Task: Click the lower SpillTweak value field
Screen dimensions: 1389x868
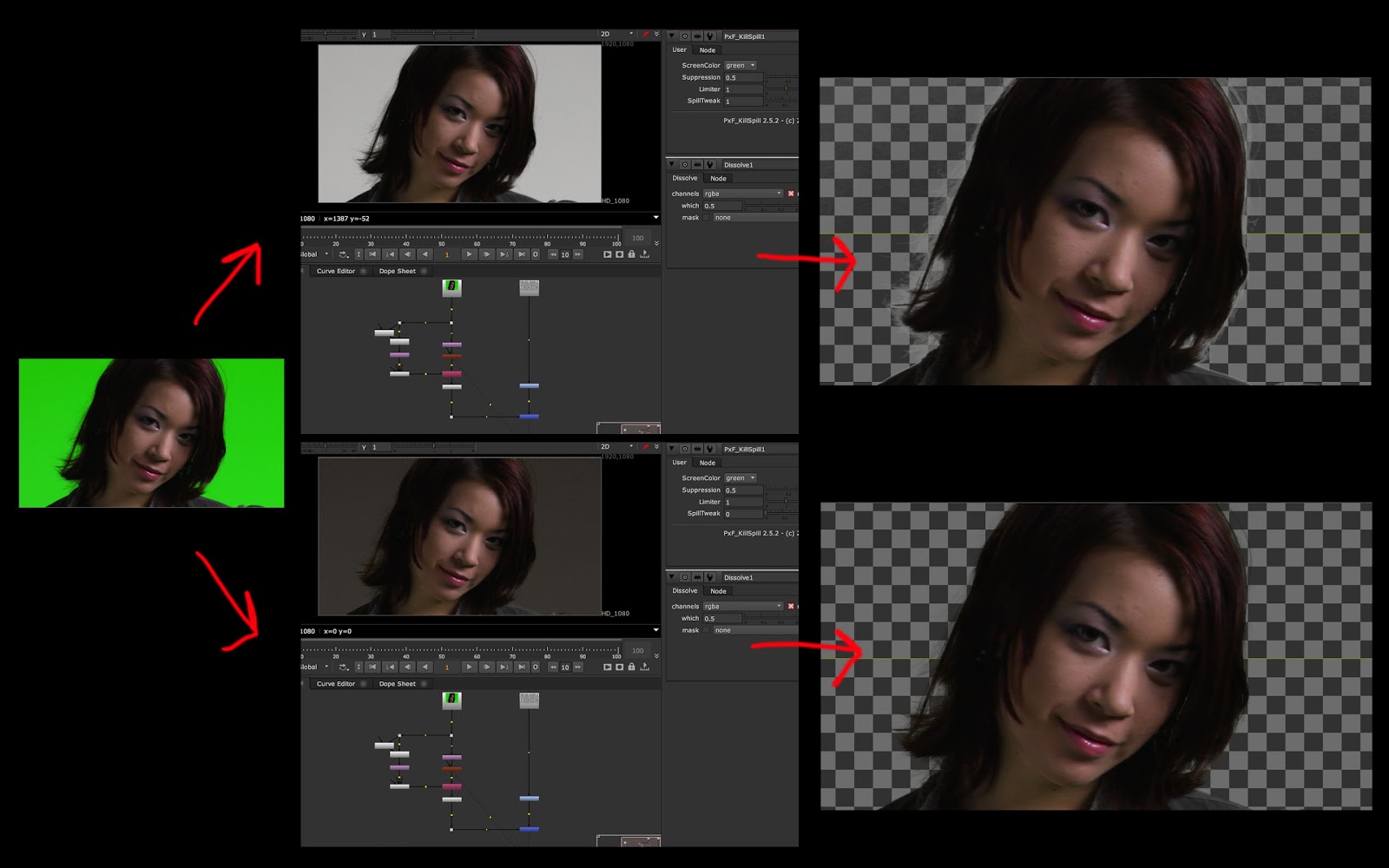Action: 744,514
